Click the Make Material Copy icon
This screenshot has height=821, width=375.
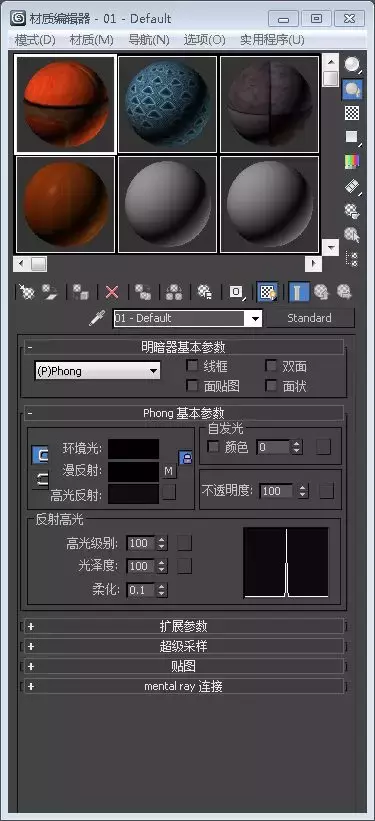point(142,292)
